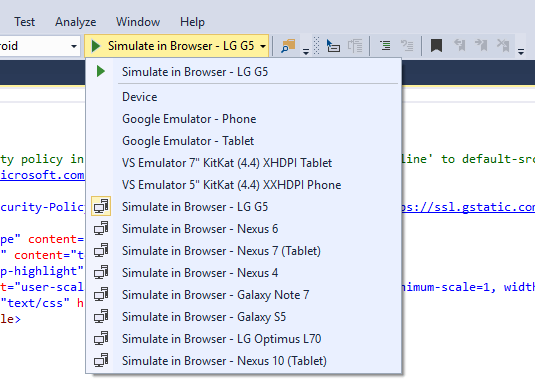
Task: Click the disabled document outline icon
Action: 355,46
